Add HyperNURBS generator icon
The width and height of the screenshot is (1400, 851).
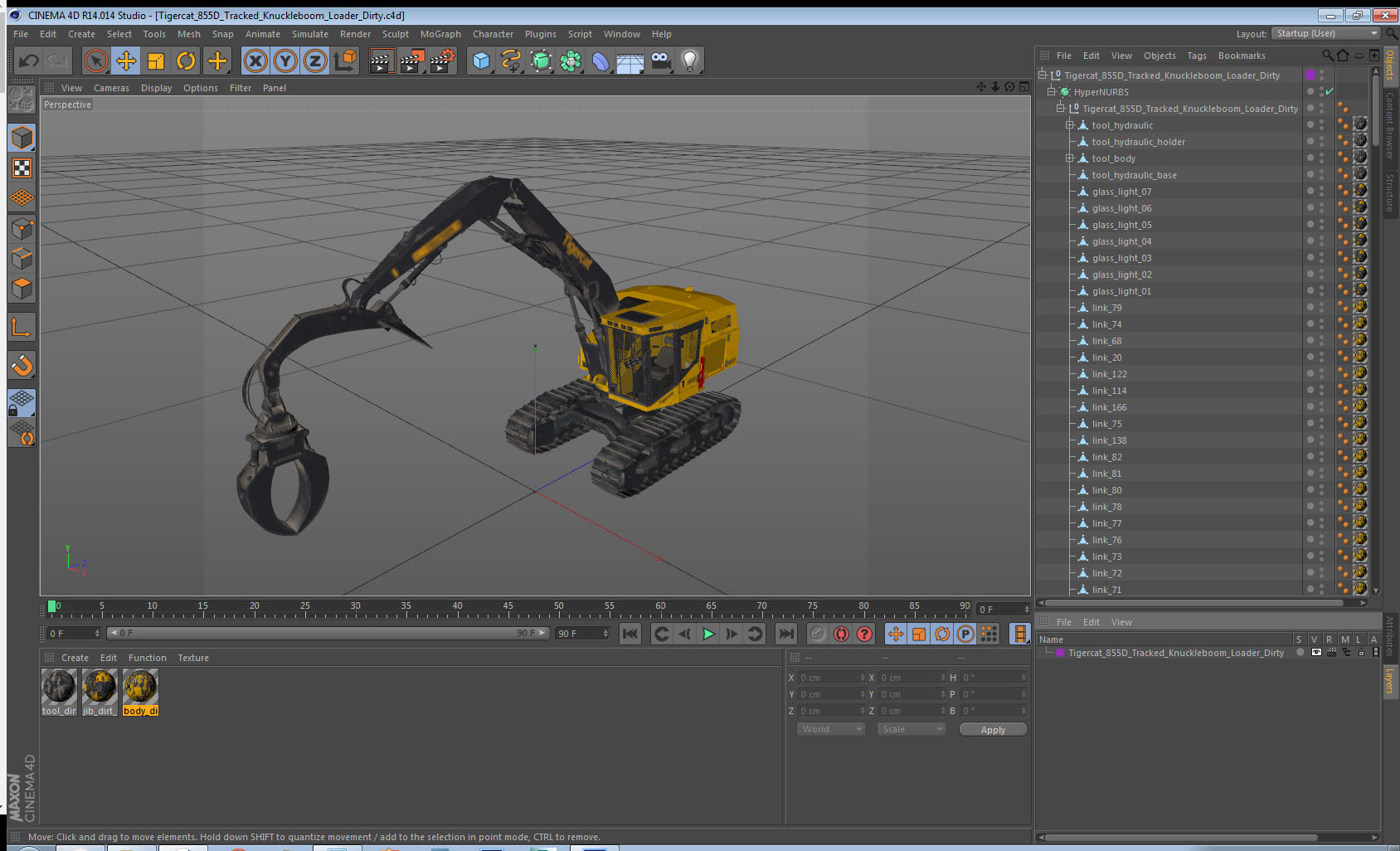tap(541, 61)
